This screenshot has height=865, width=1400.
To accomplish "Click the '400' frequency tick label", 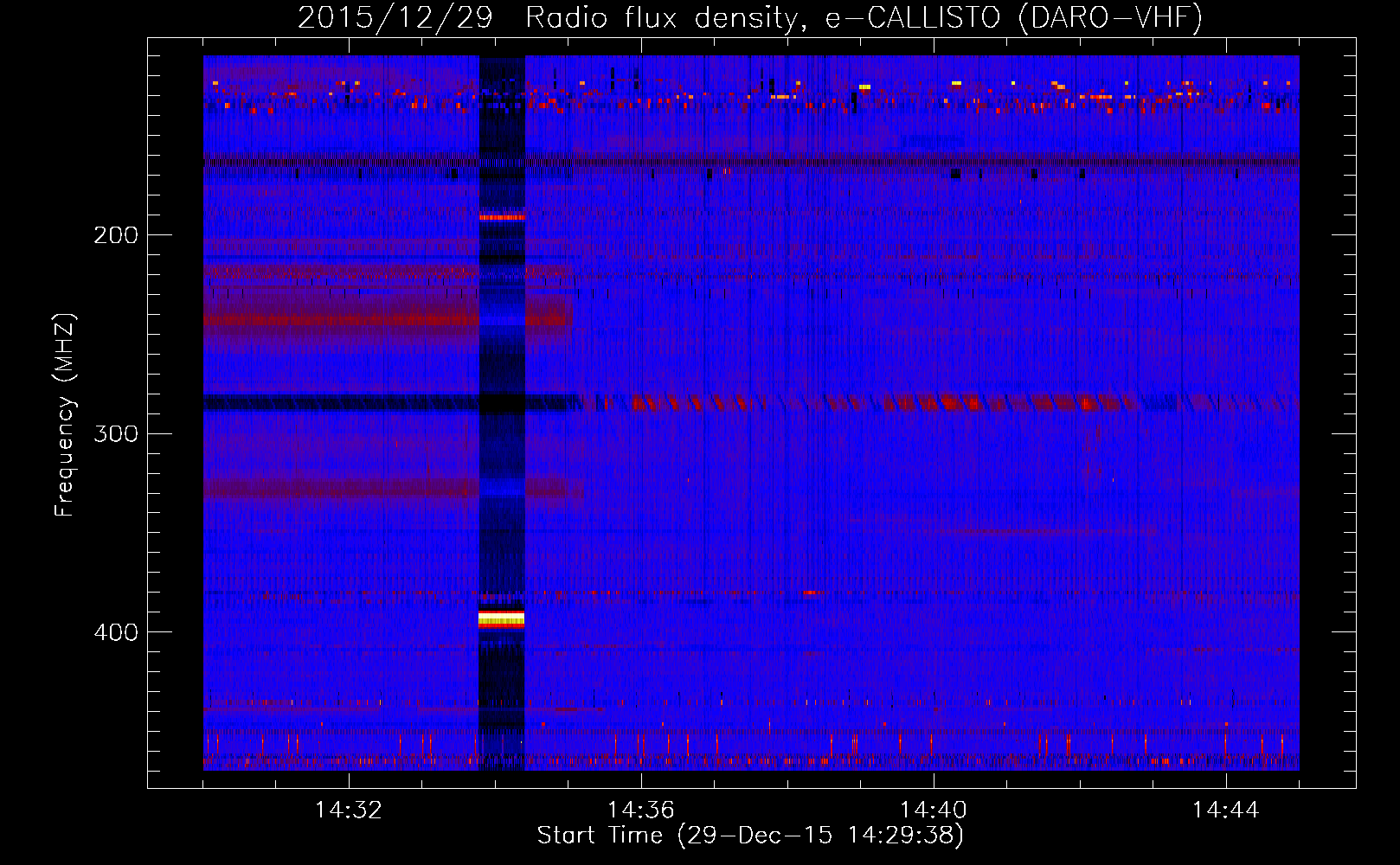I will (x=116, y=632).
